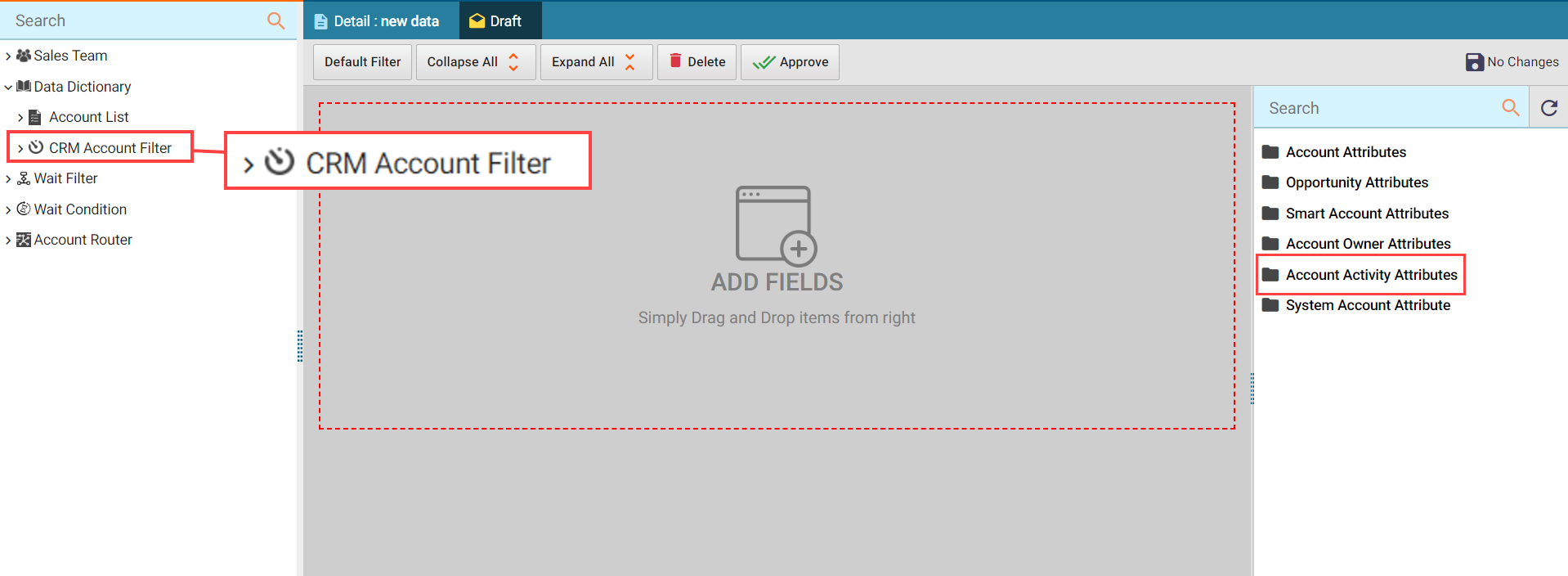1568x576 pixels.
Task: Click the right panel search magnifier icon
Action: point(1511,107)
